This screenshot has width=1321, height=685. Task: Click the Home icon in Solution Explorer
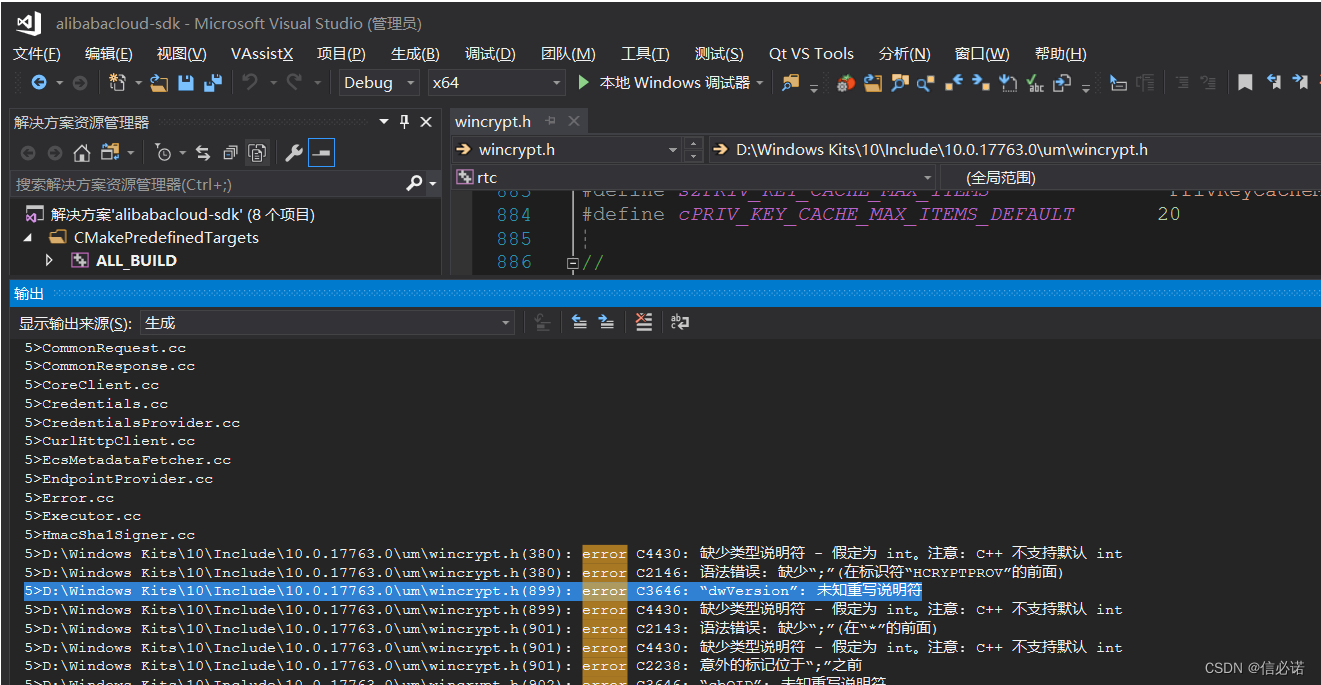(x=82, y=153)
